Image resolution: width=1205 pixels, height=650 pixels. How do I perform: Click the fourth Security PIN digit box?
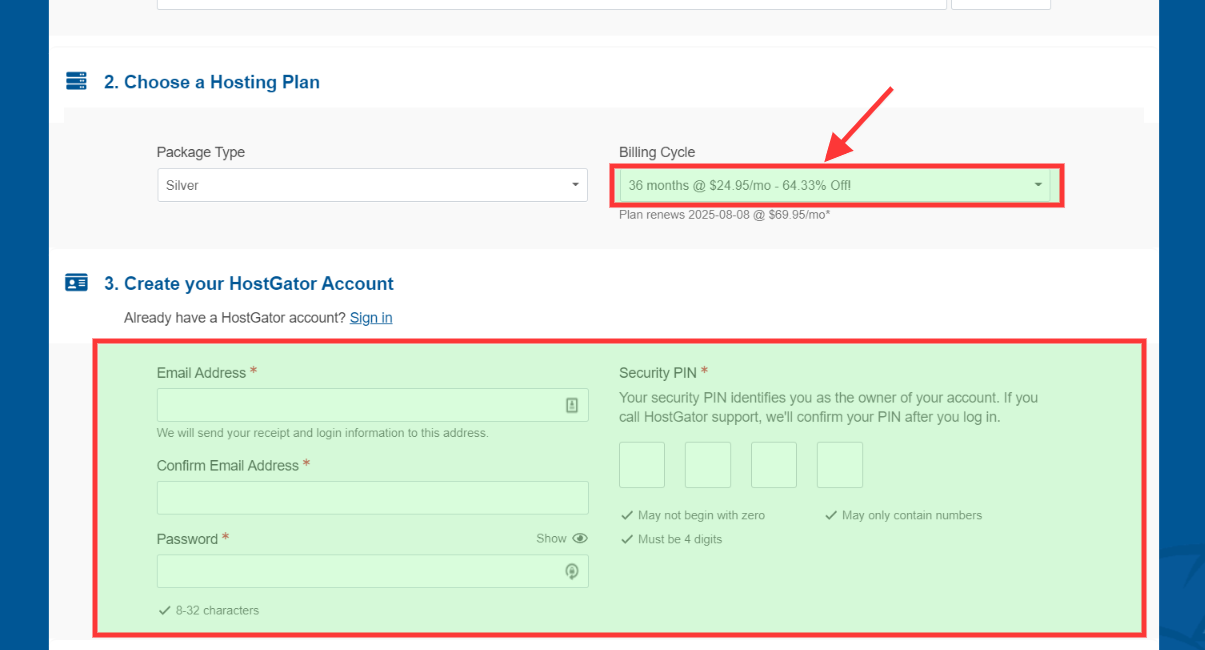click(840, 465)
